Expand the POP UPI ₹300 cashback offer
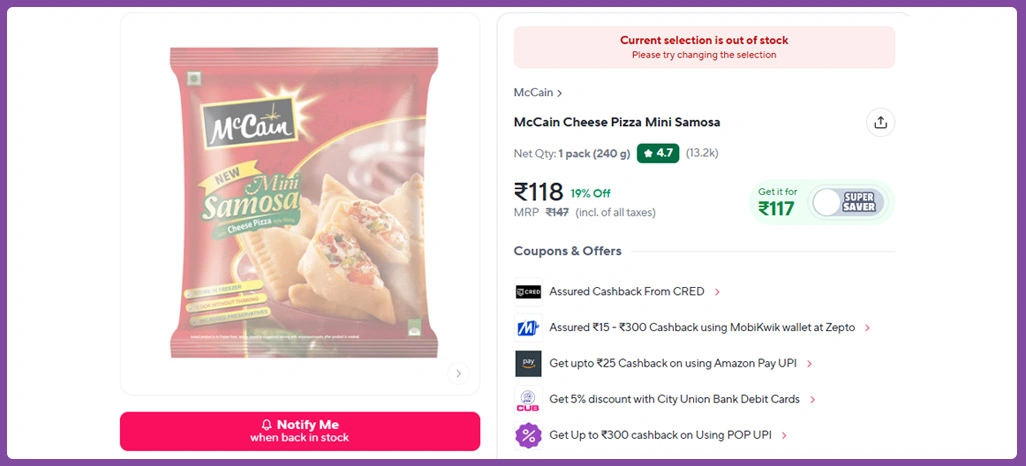 (785, 436)
